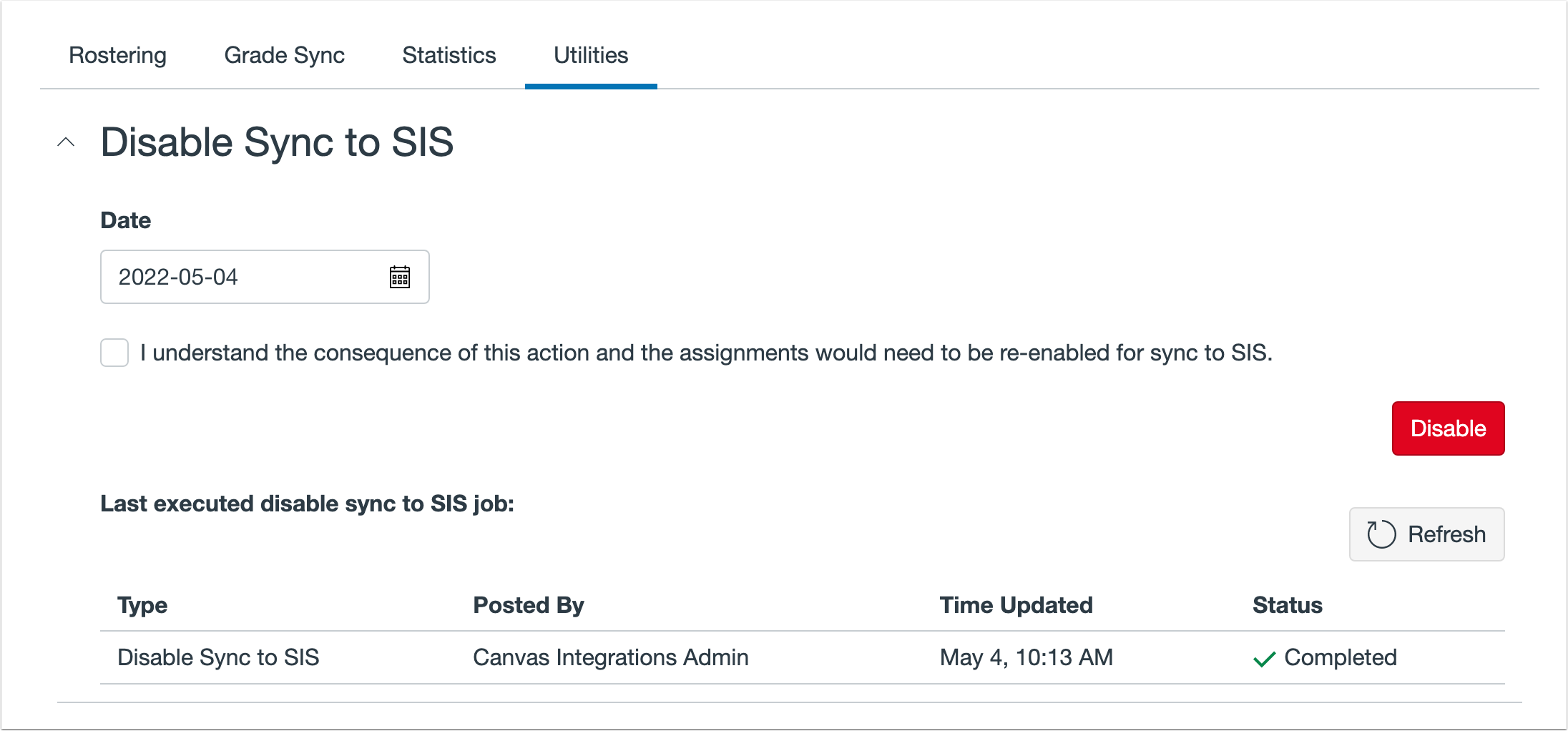Go to the Statistics tab
The width and height of the screenshot is (1568, 731).
click(449, 55)
